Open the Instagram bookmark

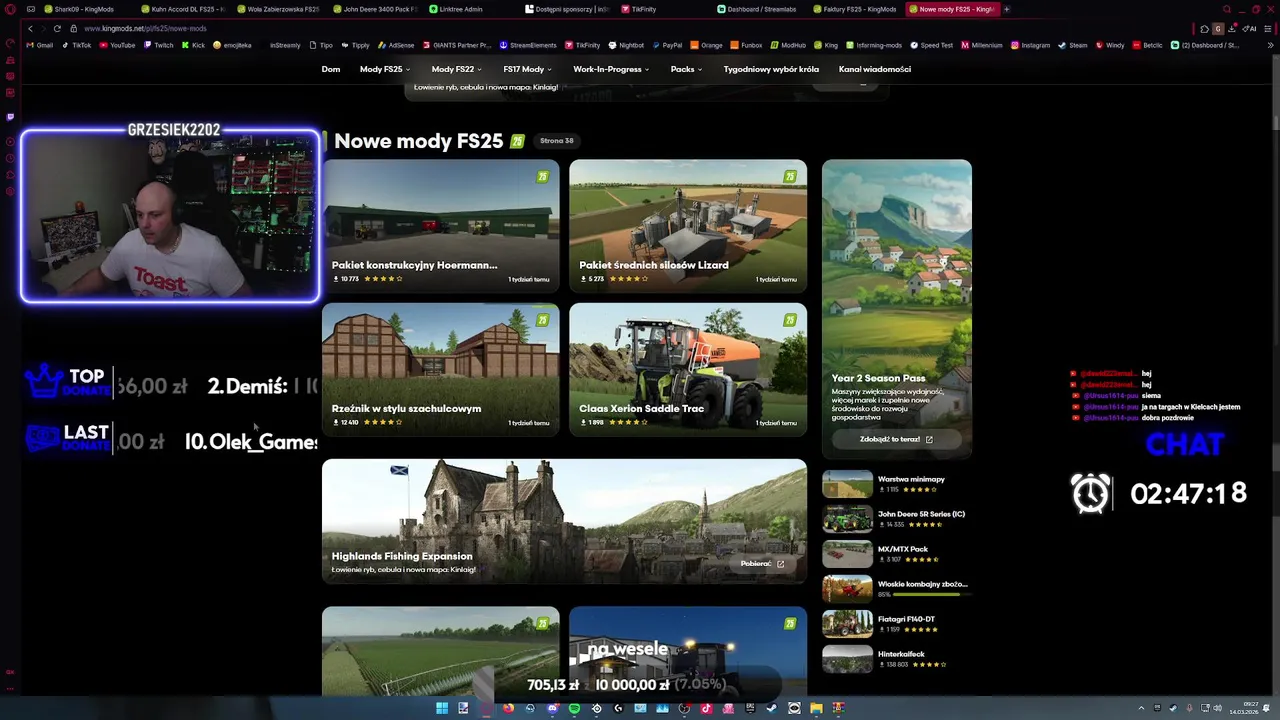(x=1030, y=45)
